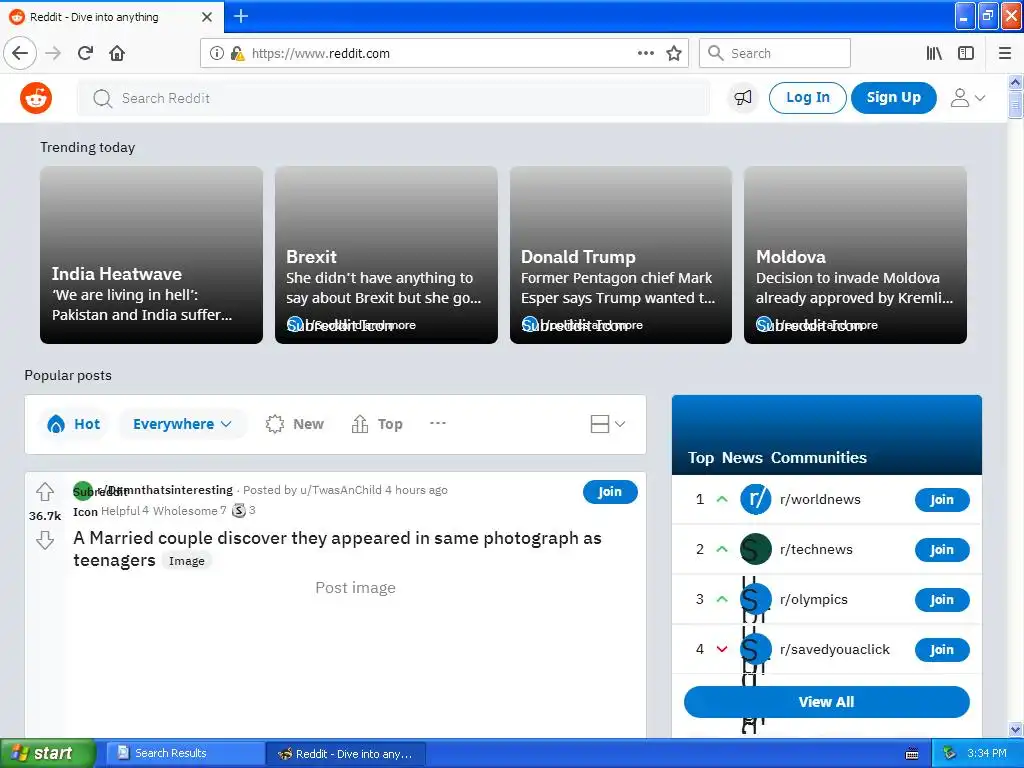Open page actions three-dots in address bar

(646, 54)
